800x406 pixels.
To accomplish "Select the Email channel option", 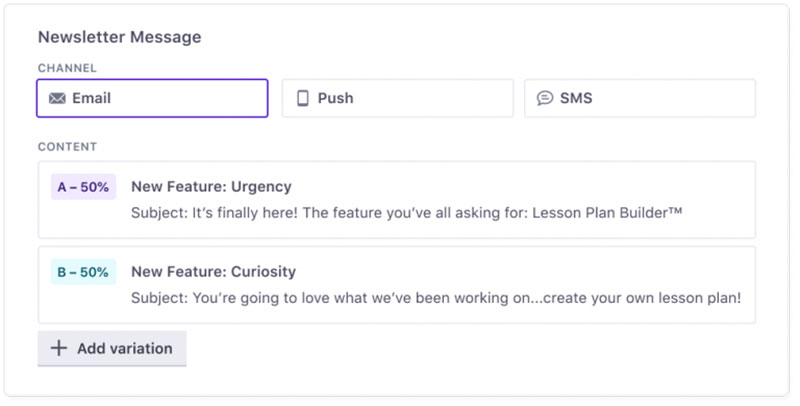I will coord(152,98).
